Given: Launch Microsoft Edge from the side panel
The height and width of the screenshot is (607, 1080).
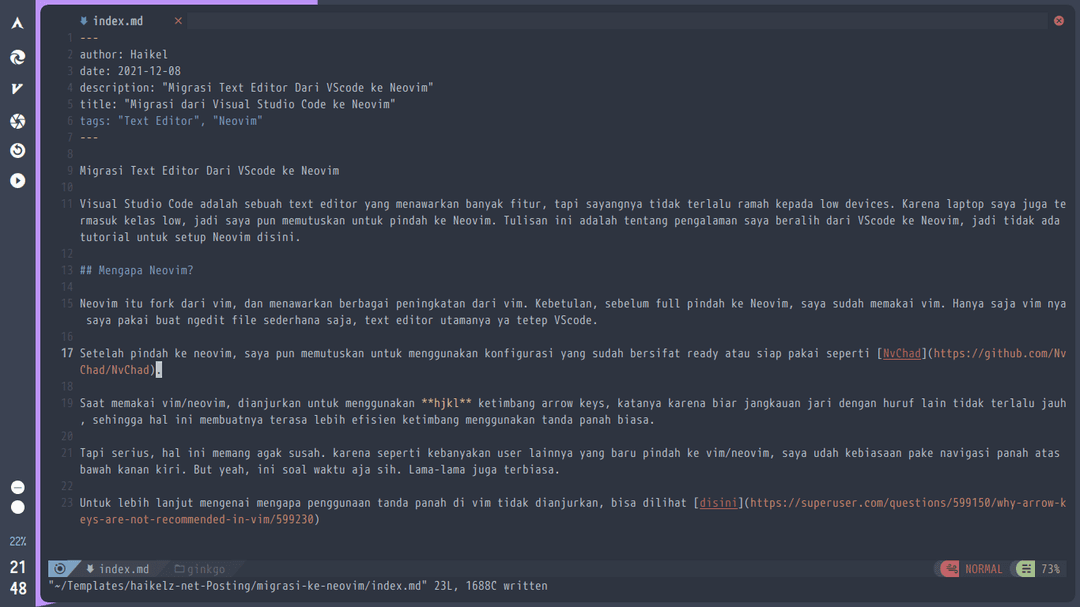Looking at the screenshot, I should click(17, 57).
